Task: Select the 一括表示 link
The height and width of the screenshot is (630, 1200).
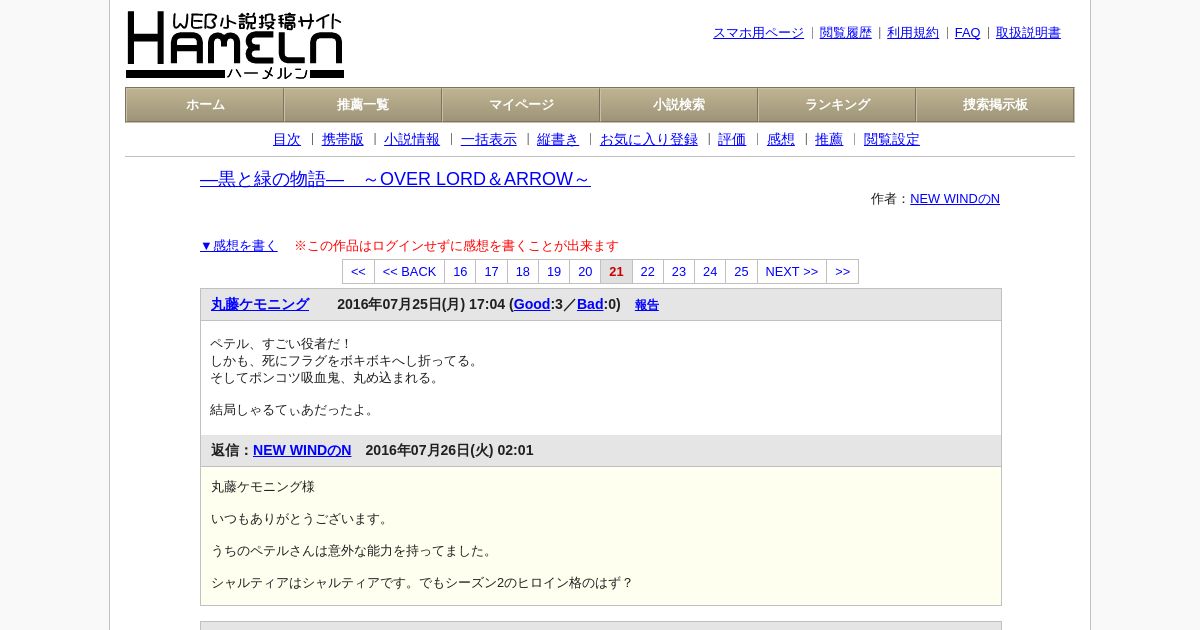Action: tap(489, 140)
